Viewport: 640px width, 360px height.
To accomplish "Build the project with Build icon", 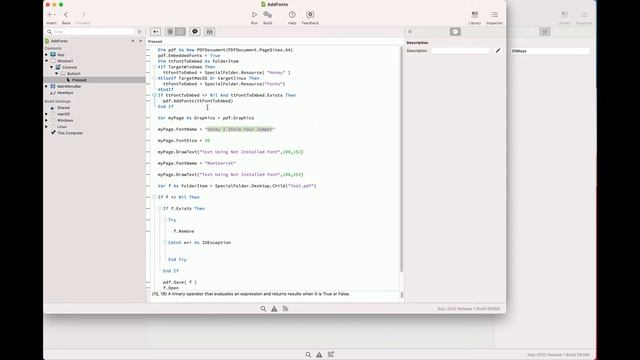I will 268,17.
